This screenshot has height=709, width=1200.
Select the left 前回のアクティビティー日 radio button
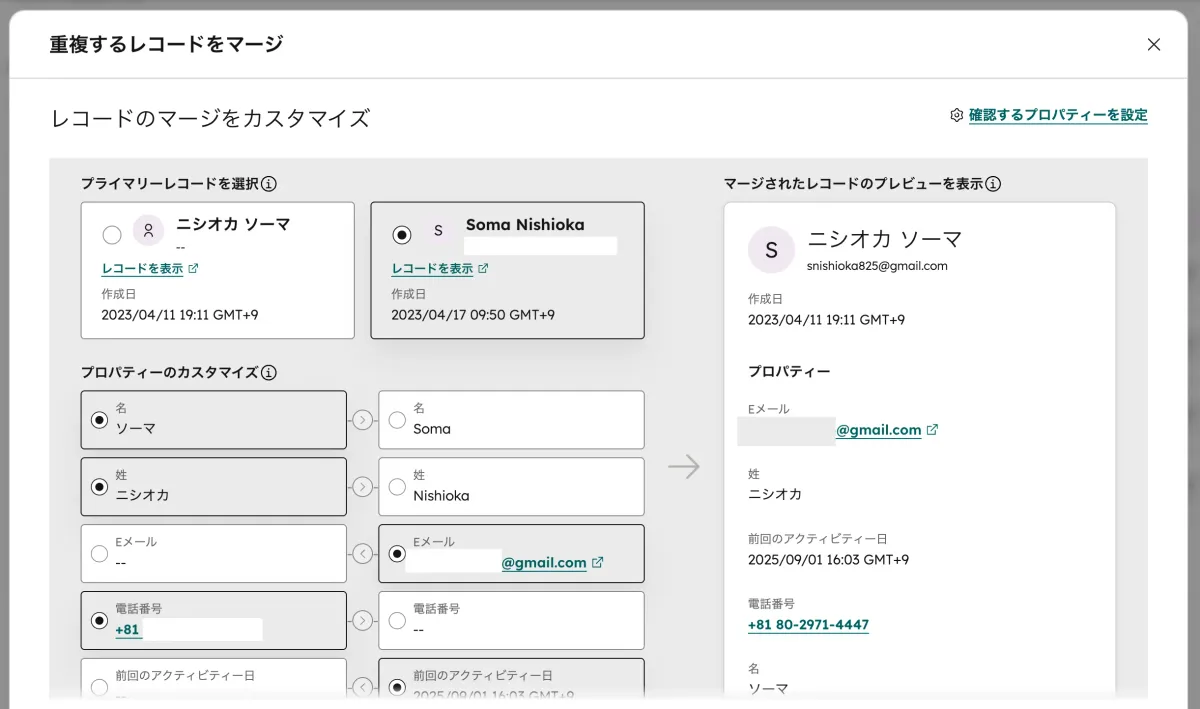point(100,688)
